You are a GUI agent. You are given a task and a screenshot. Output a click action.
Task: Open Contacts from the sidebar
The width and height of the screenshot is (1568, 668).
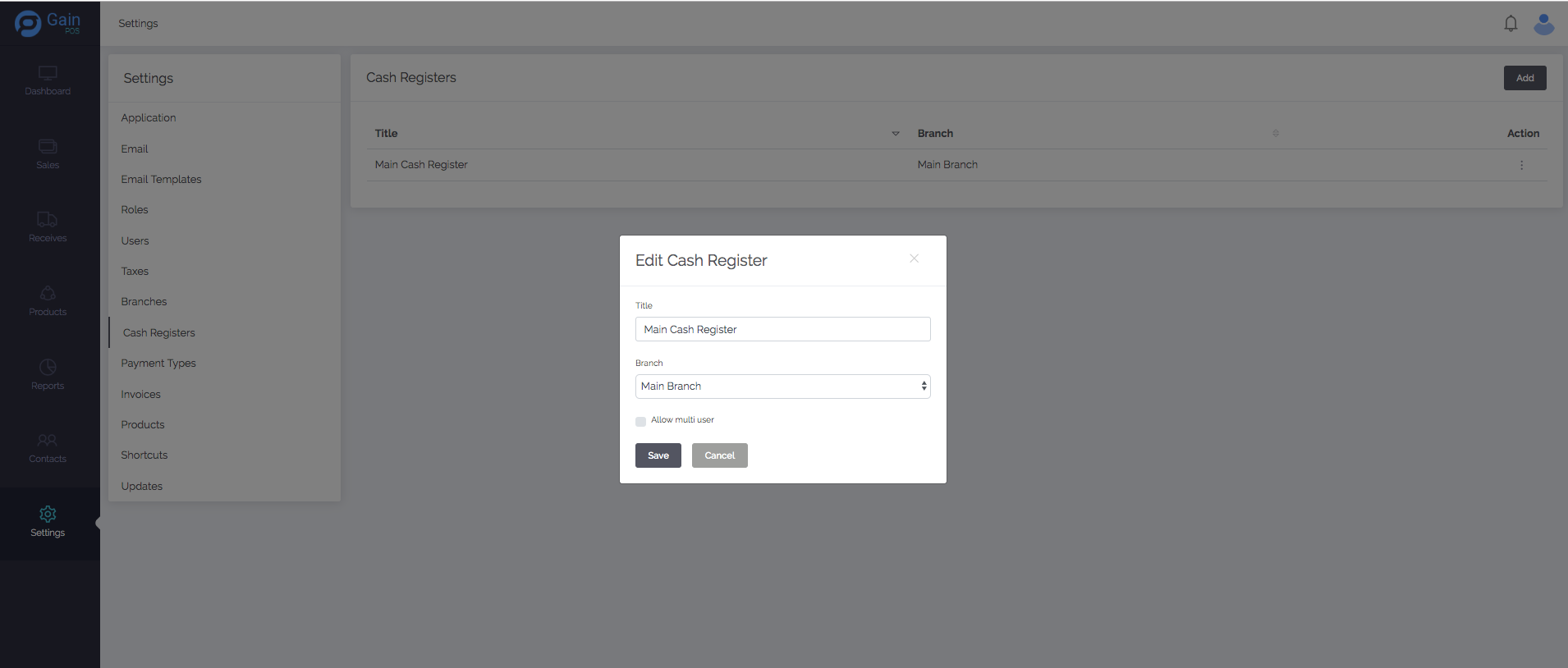coord(48,441)
